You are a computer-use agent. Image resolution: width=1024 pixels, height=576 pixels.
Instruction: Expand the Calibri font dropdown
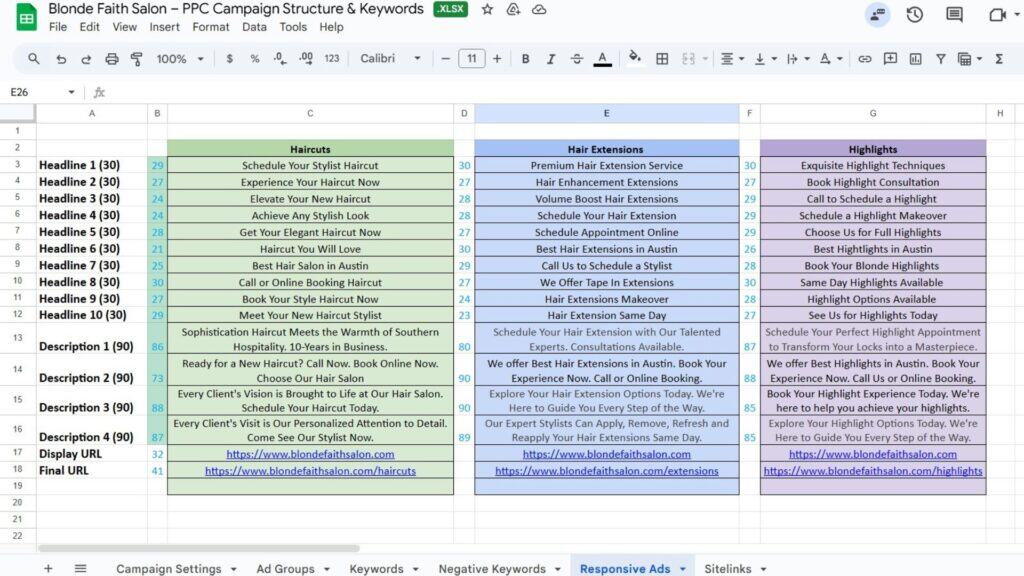tap(390, 59)
